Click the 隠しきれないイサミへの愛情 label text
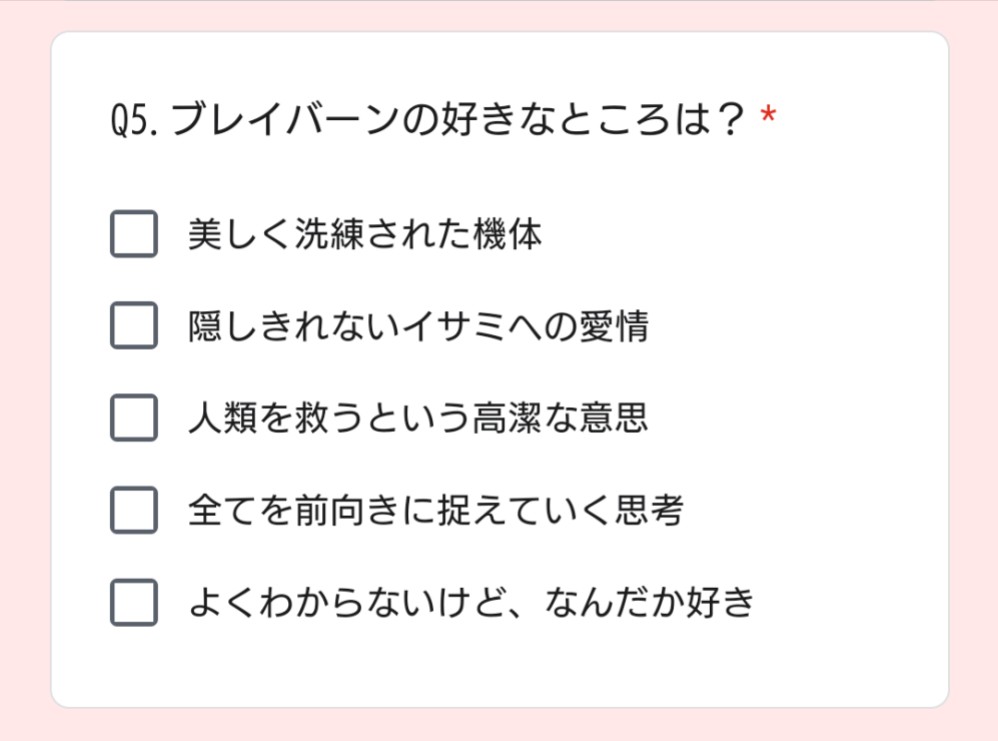This screenshot has height=741, width=998. 418,326
